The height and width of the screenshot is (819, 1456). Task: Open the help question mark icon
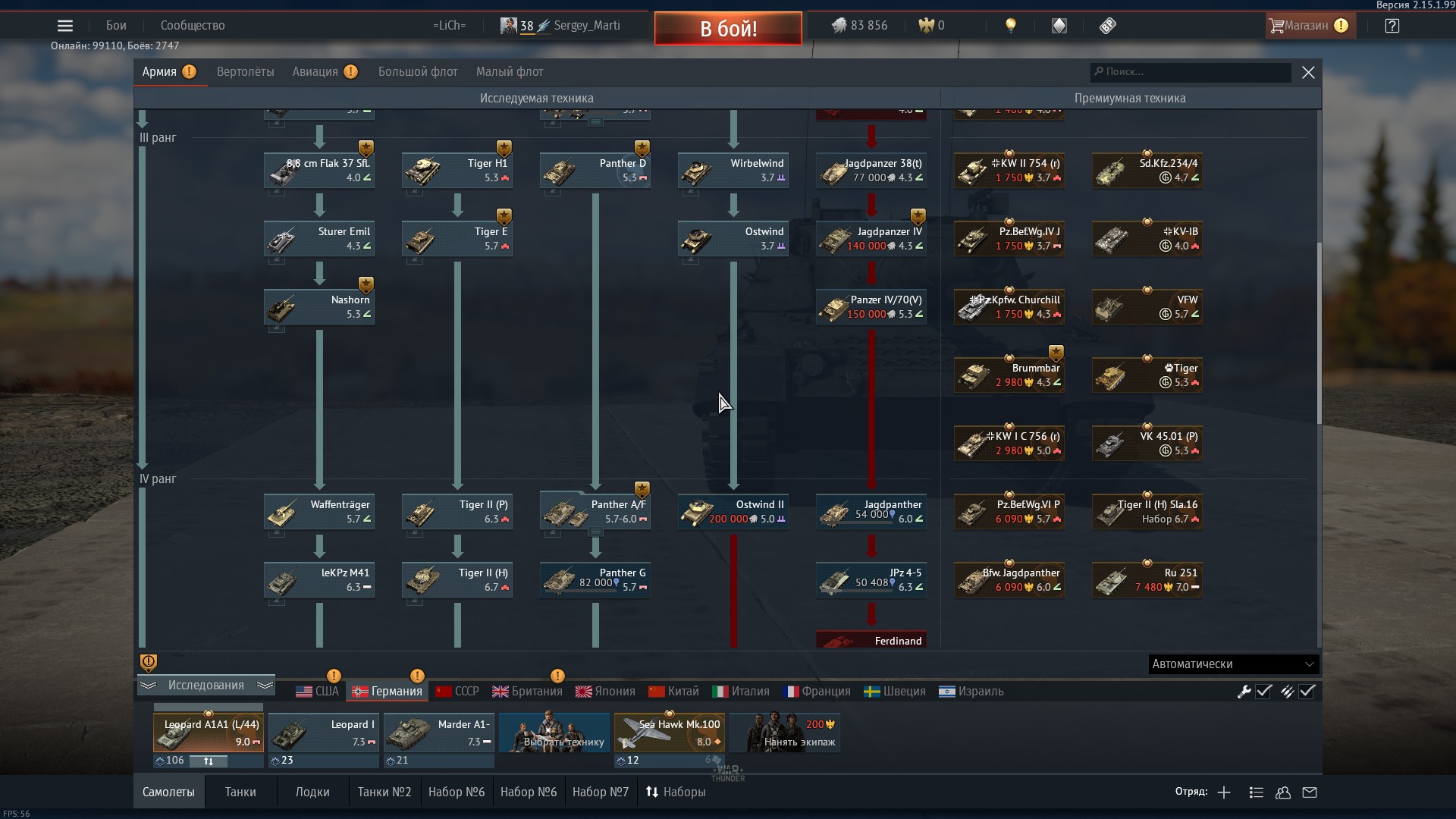coord(1392,26)
